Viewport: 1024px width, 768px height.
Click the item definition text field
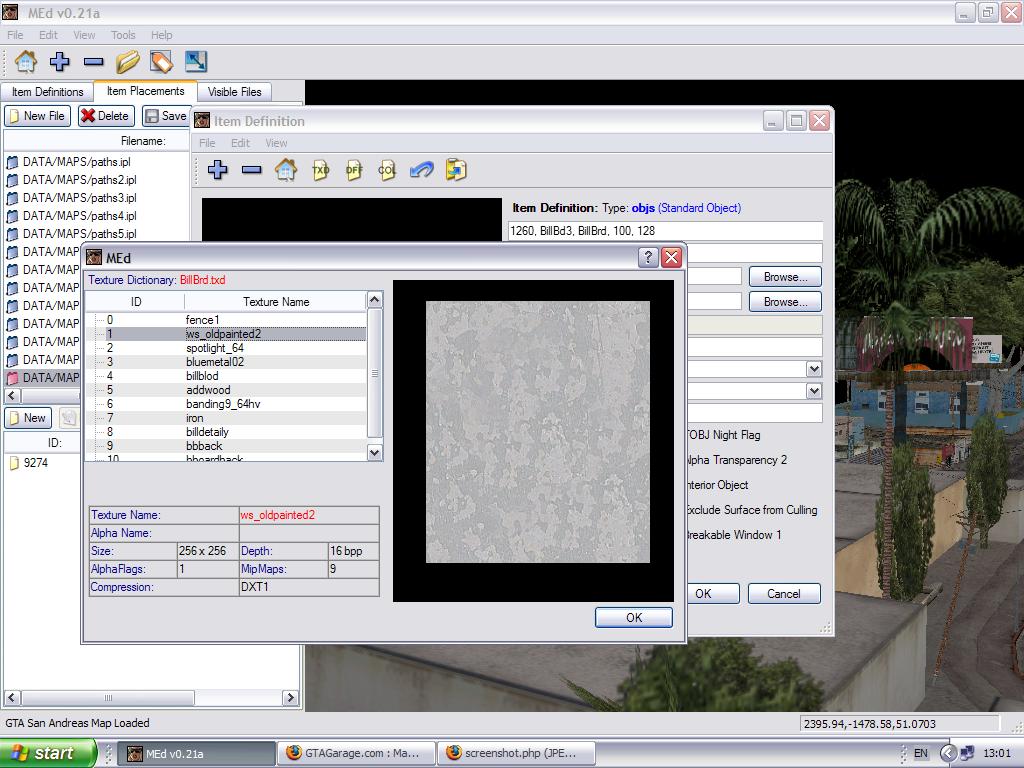665,231
